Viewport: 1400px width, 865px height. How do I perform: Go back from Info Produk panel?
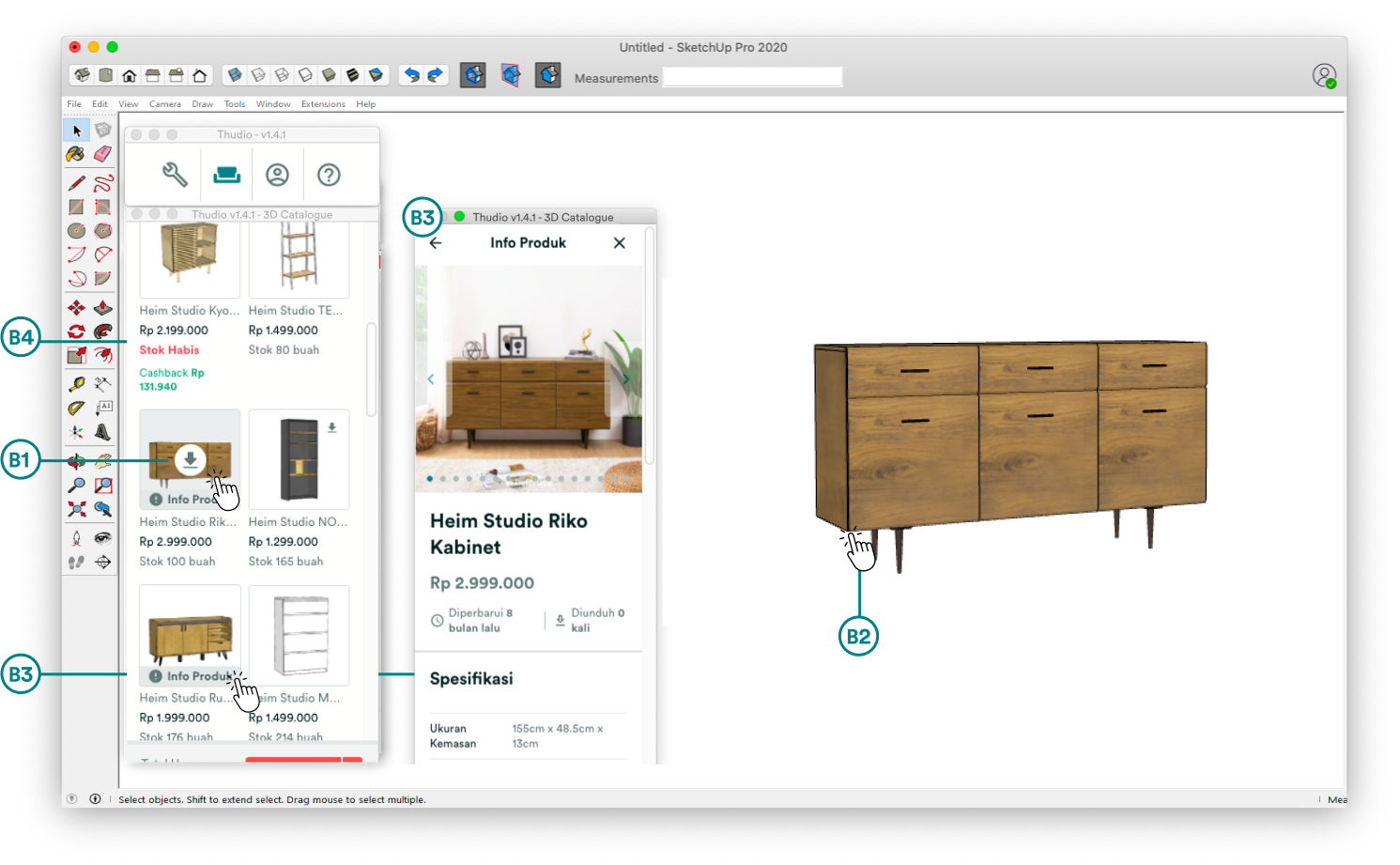click(436, 243)
